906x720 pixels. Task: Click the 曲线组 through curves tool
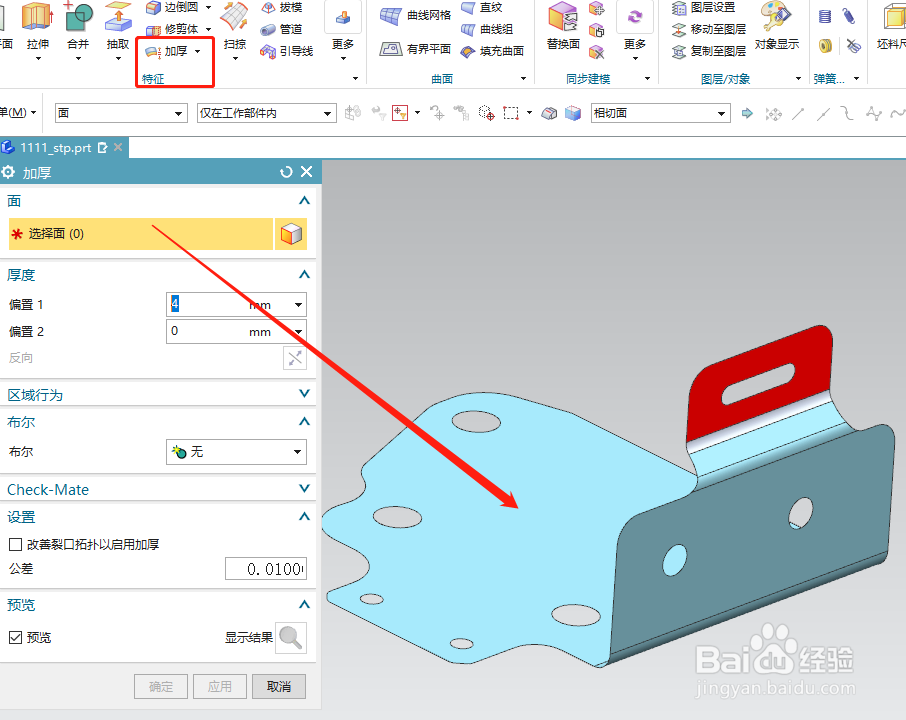(x=487, y=29)
